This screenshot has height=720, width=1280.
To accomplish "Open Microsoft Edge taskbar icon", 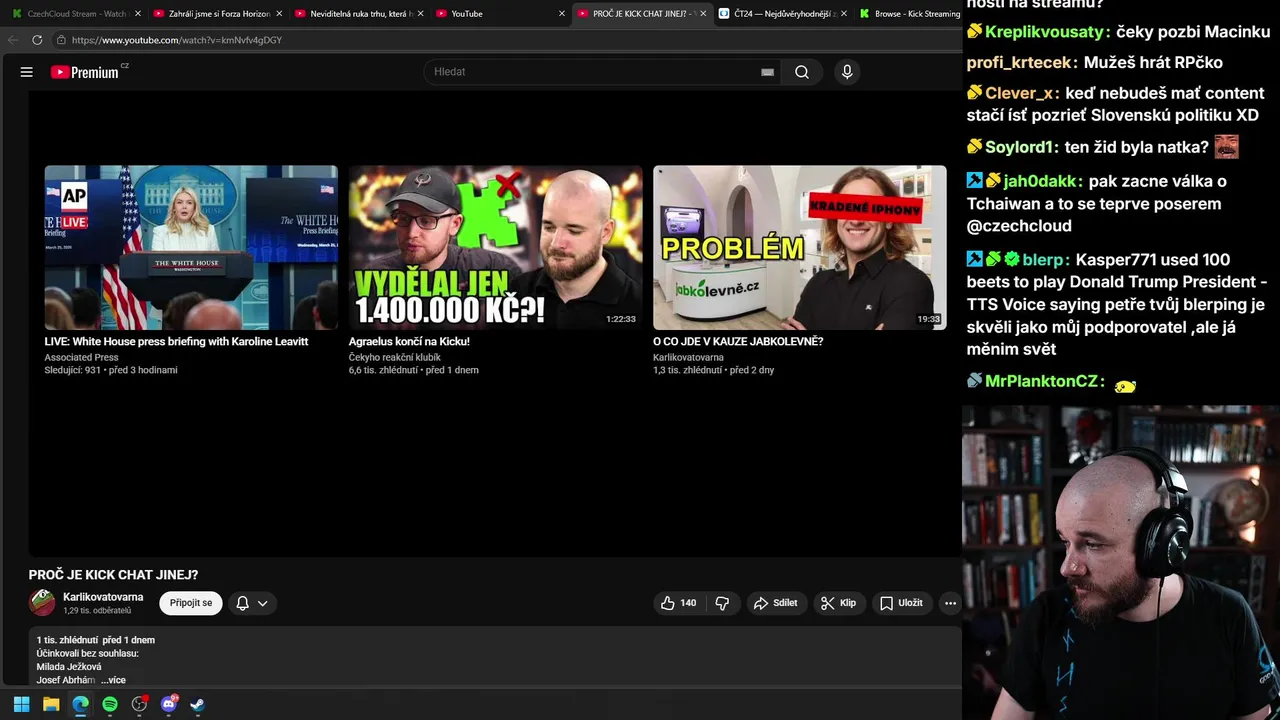I will [x=80, y=704].
